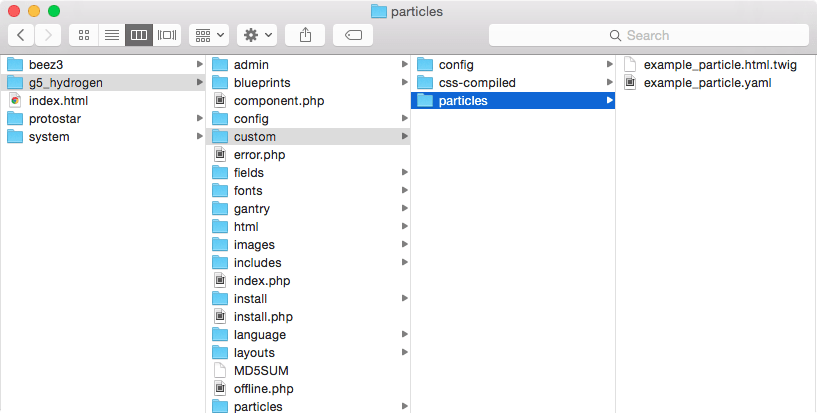
Task: Click the error.php file icon
Action: [x=220, y=154]
